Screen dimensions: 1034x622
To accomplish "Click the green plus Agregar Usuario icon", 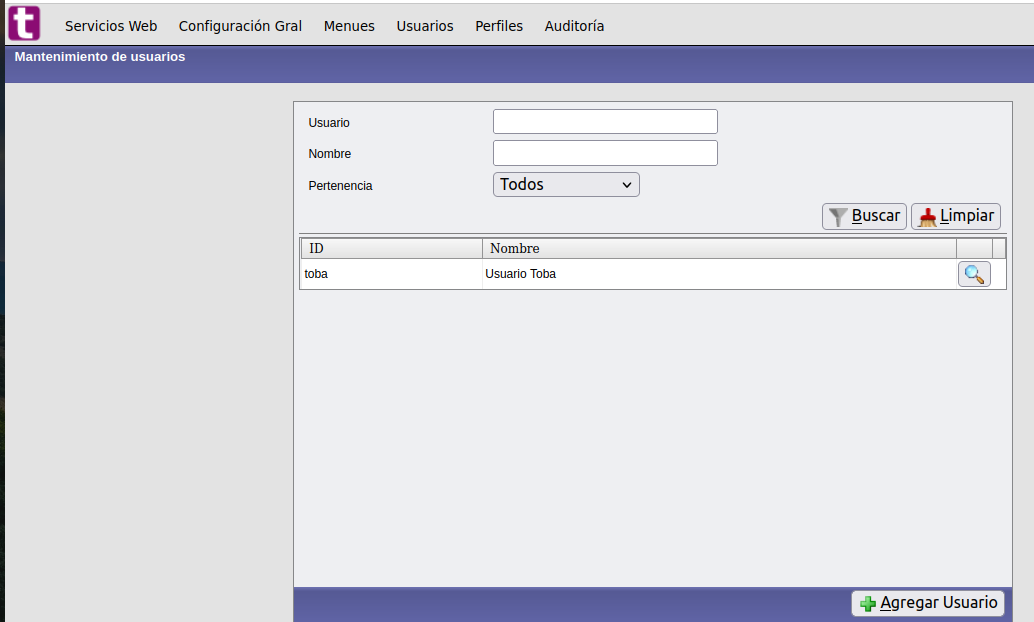I will [x=867, y=604].
